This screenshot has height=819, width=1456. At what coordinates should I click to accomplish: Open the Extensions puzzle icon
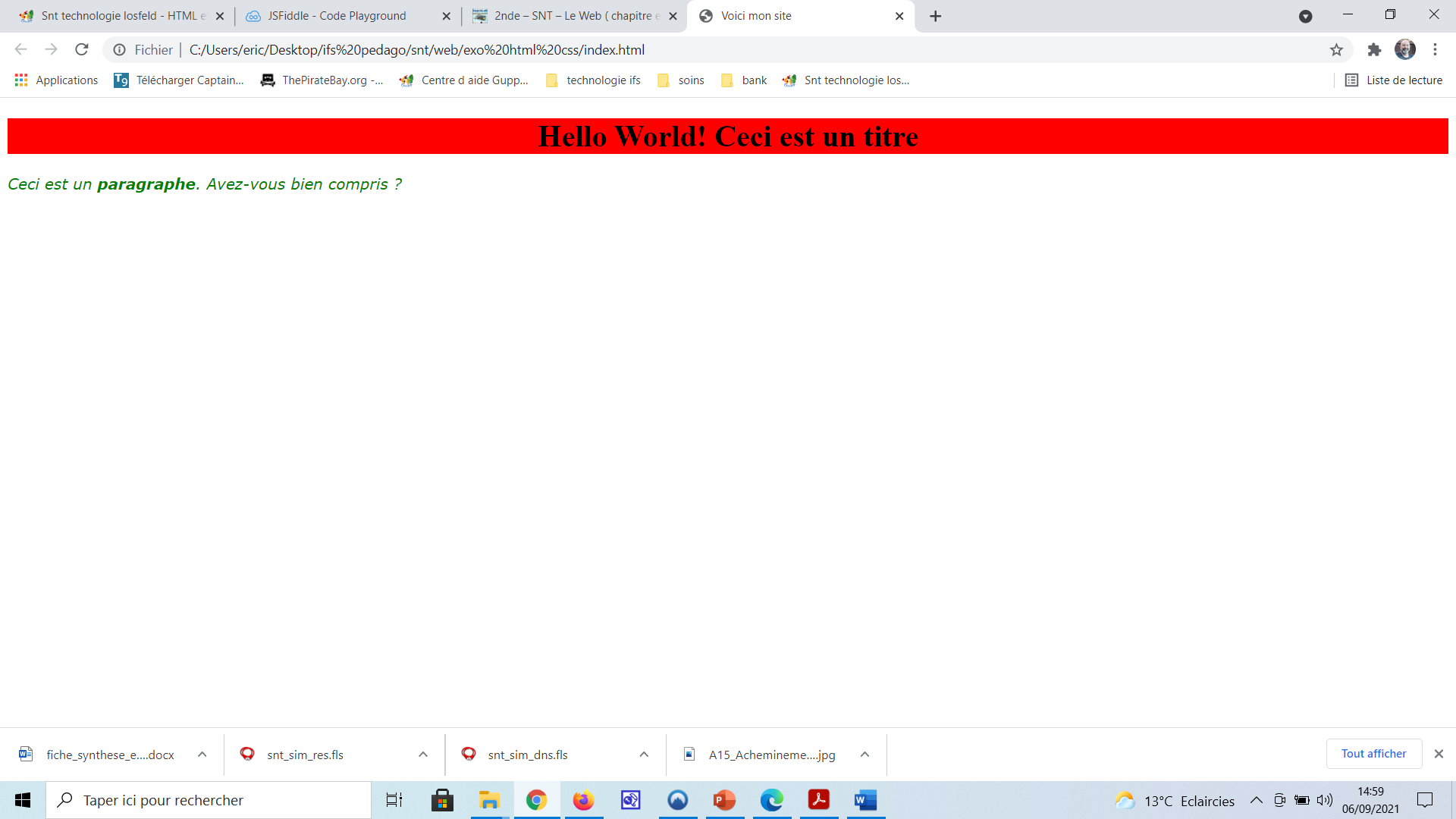[1374, 50]
